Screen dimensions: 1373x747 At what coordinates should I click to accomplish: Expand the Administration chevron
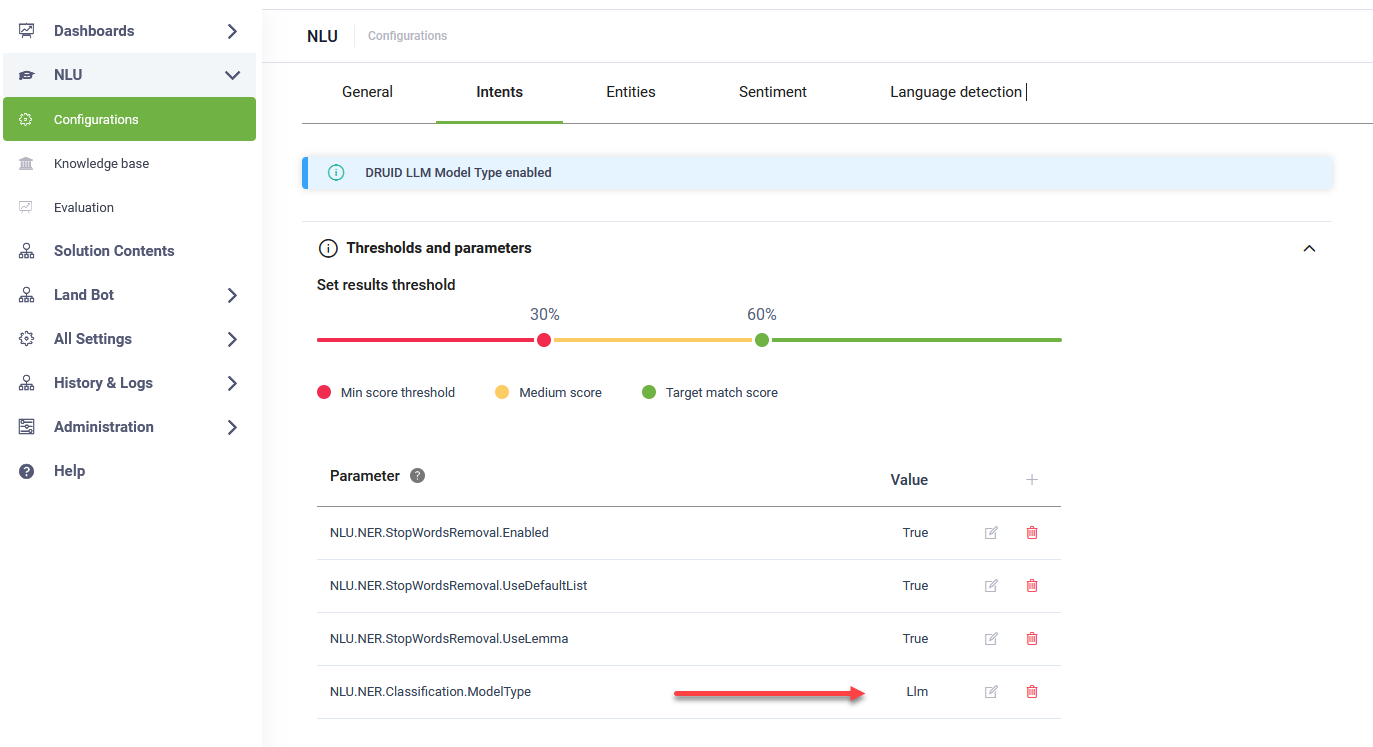(232, 427)
